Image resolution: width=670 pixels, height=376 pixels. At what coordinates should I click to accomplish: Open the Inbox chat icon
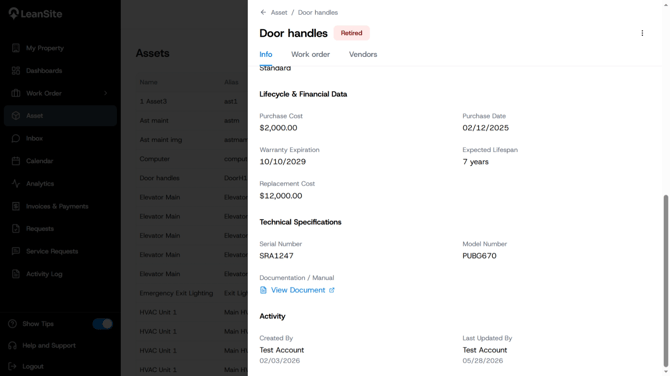point(16,138)
